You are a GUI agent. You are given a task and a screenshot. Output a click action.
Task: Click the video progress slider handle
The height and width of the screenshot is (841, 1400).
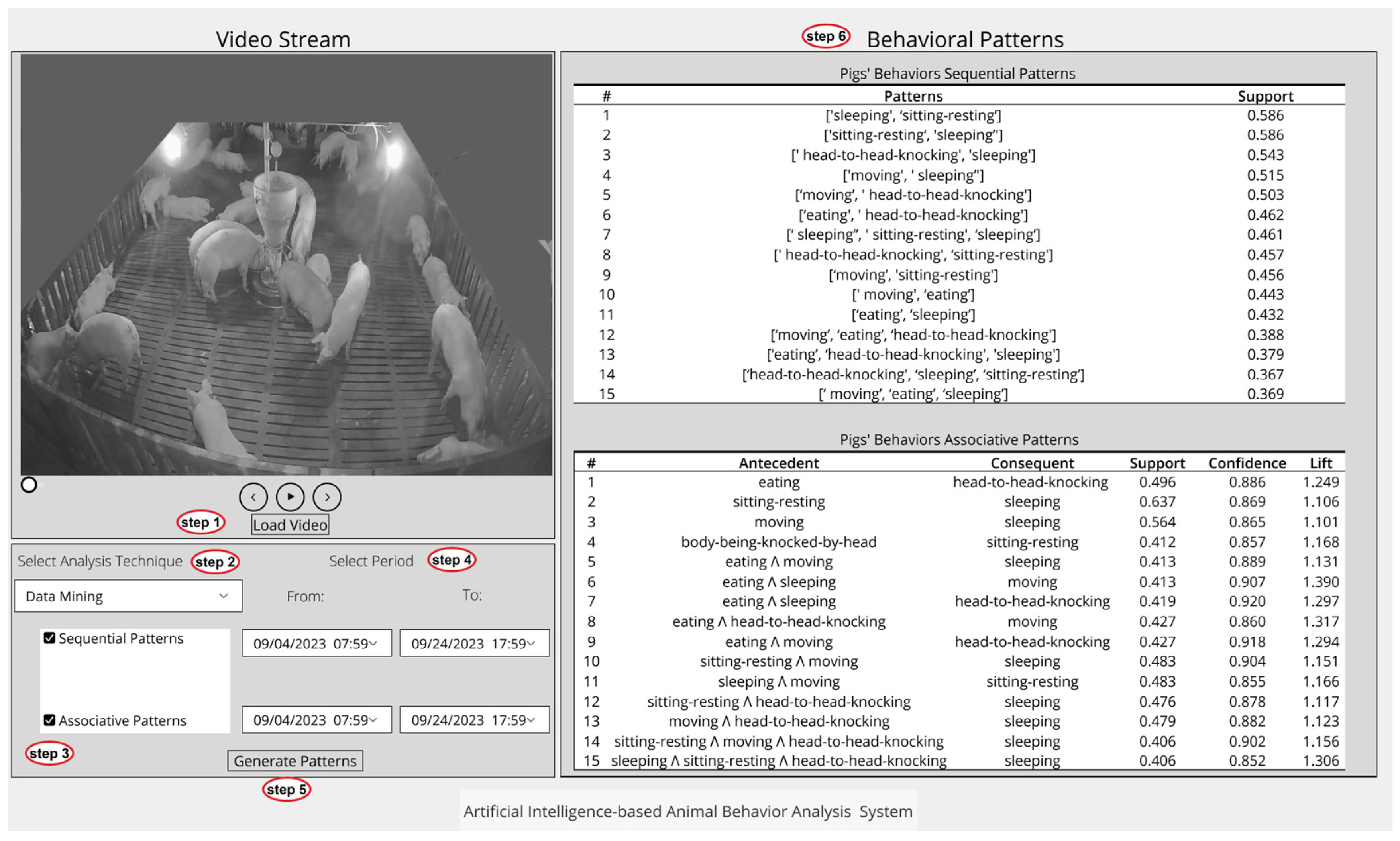(29, 485)
